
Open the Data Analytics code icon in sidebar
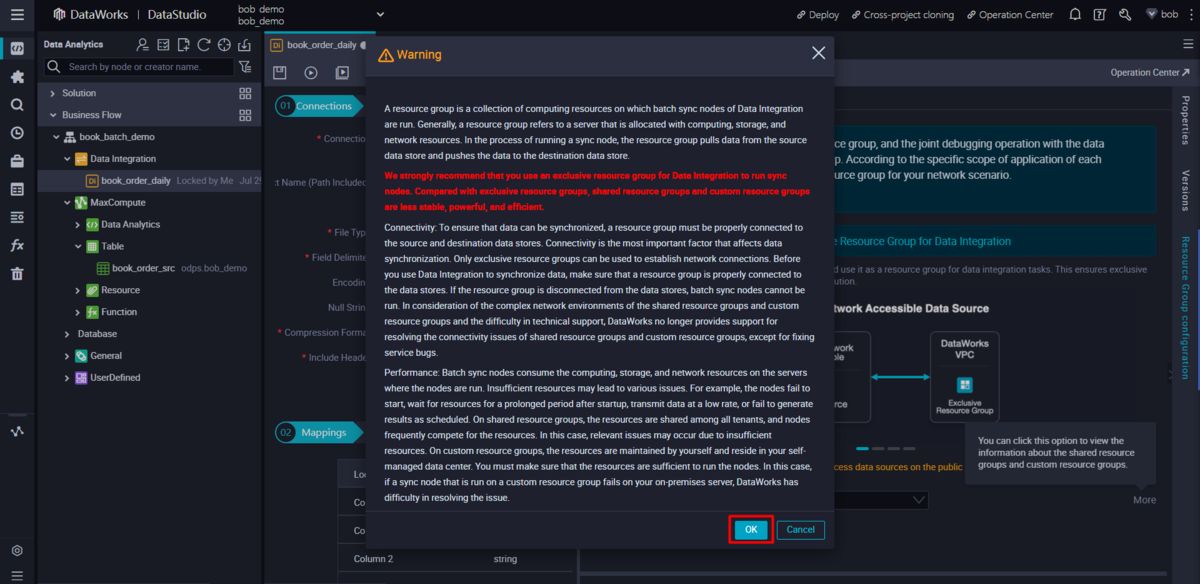point(17,48)
